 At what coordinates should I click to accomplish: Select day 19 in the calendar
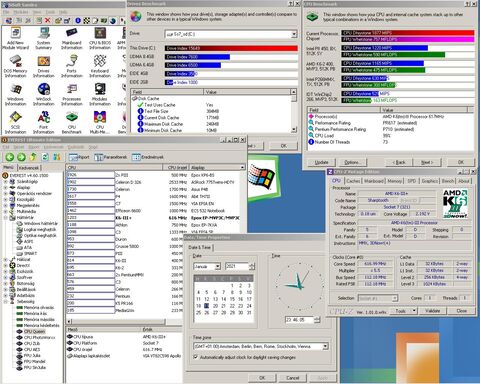coord(207,306)
